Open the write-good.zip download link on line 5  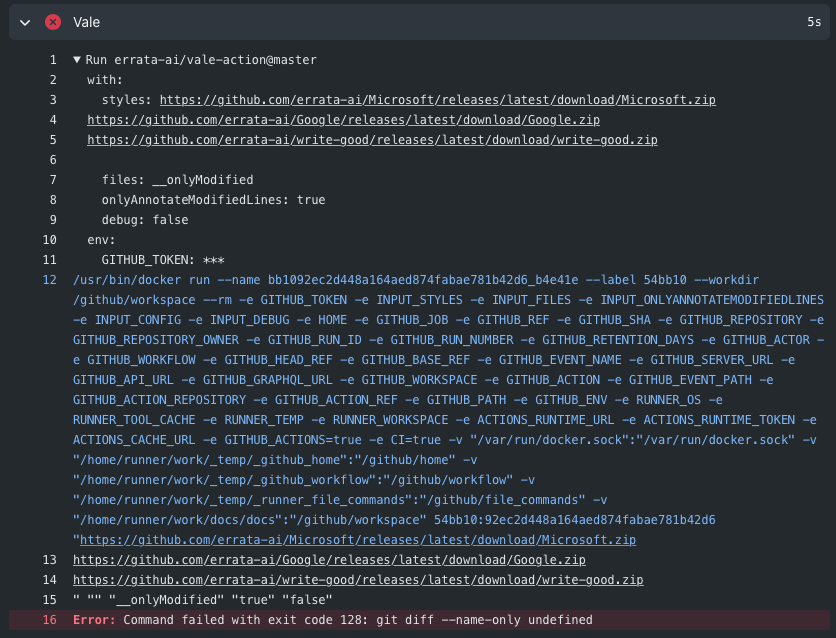372,139
